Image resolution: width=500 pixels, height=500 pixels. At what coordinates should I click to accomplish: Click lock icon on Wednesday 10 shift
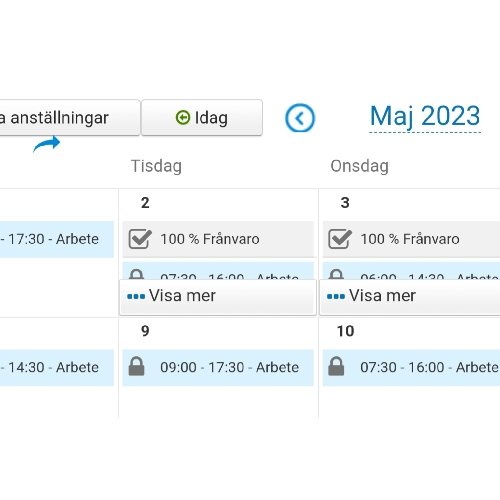[336, 367]
